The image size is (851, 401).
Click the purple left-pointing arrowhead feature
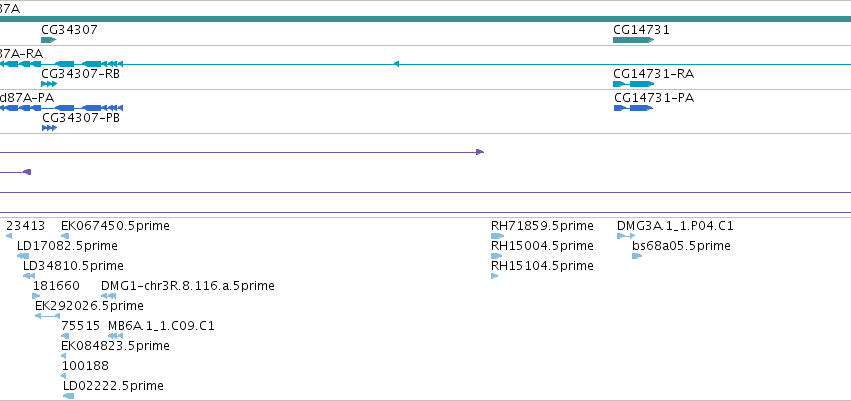(x=27, y=172)
